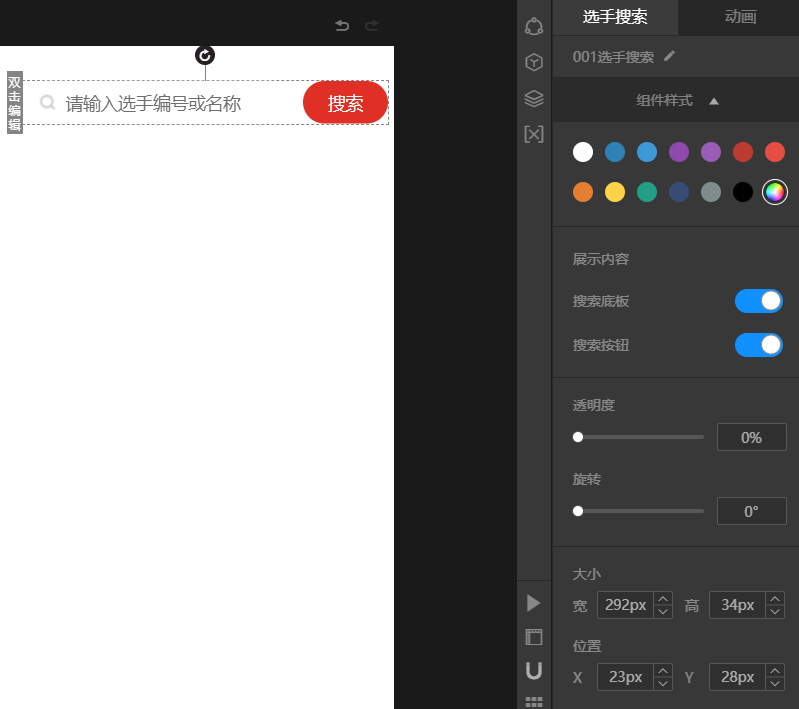Toggle the magnet snap icon
Viewport: 799px width, 709px height.
tap(534, 671)
